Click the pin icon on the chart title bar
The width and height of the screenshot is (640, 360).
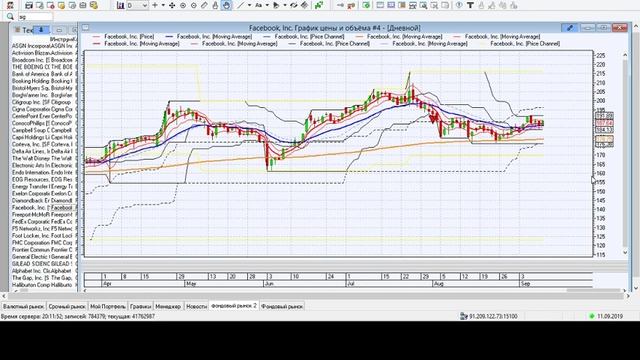[x=569, y=28]
